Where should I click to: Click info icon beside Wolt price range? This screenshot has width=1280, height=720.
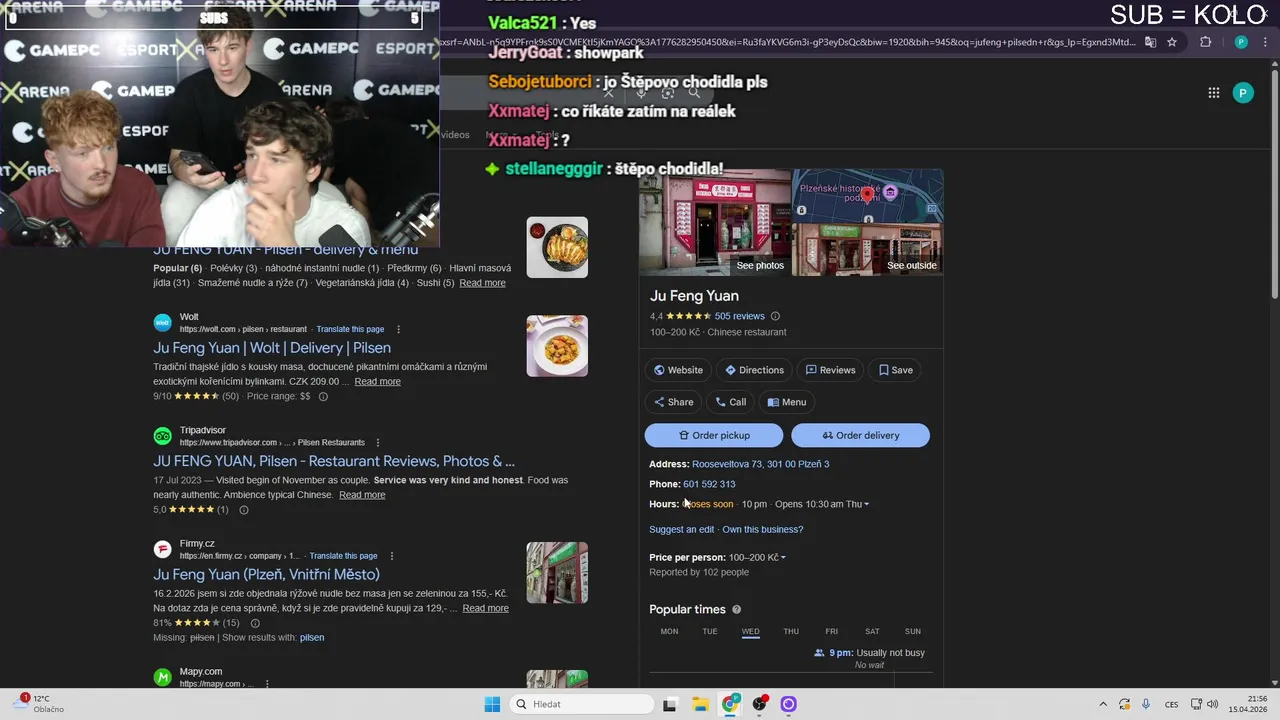(322, 396)
